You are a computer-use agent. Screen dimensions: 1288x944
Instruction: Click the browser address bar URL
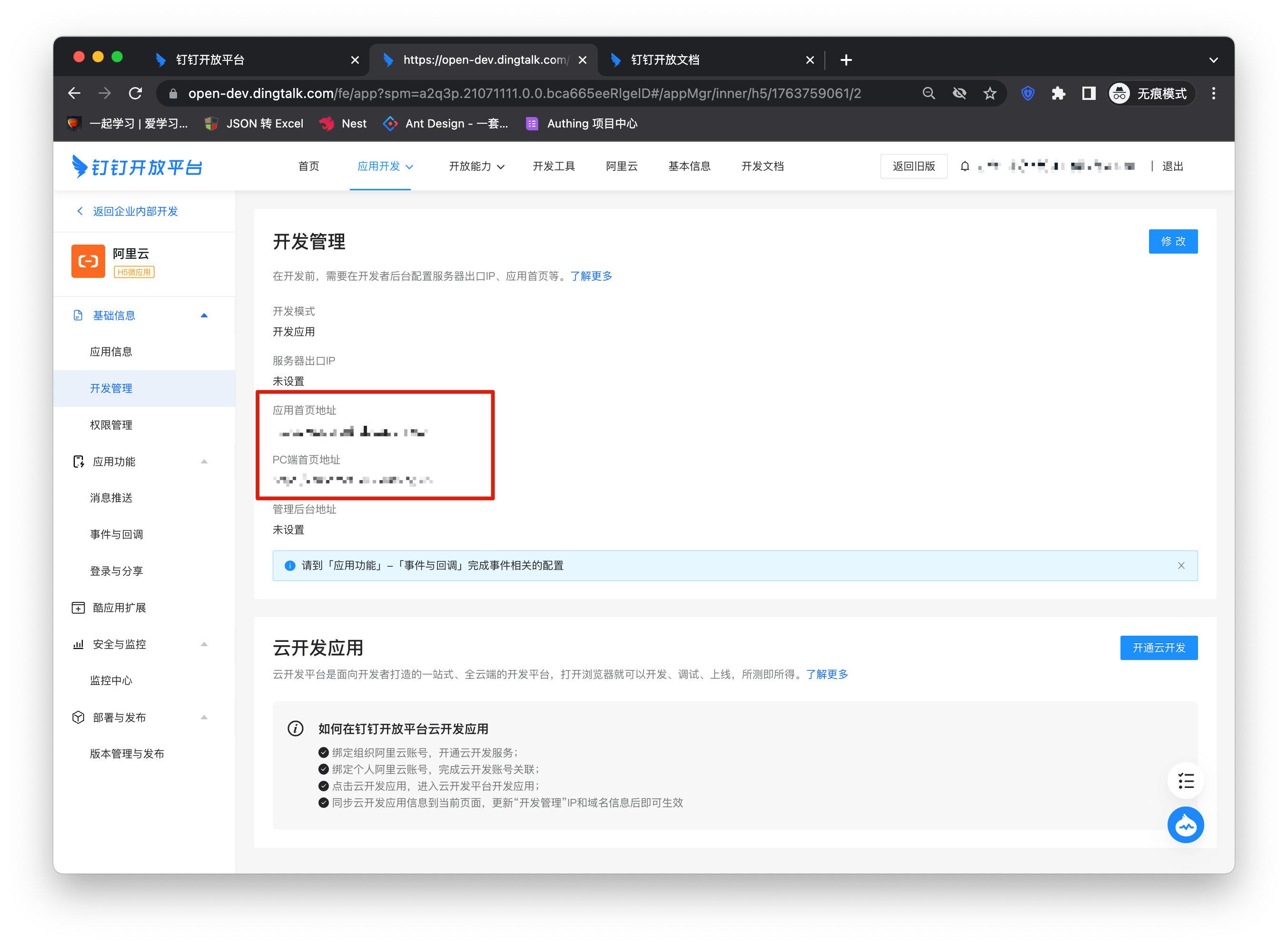tap(524, 93)
